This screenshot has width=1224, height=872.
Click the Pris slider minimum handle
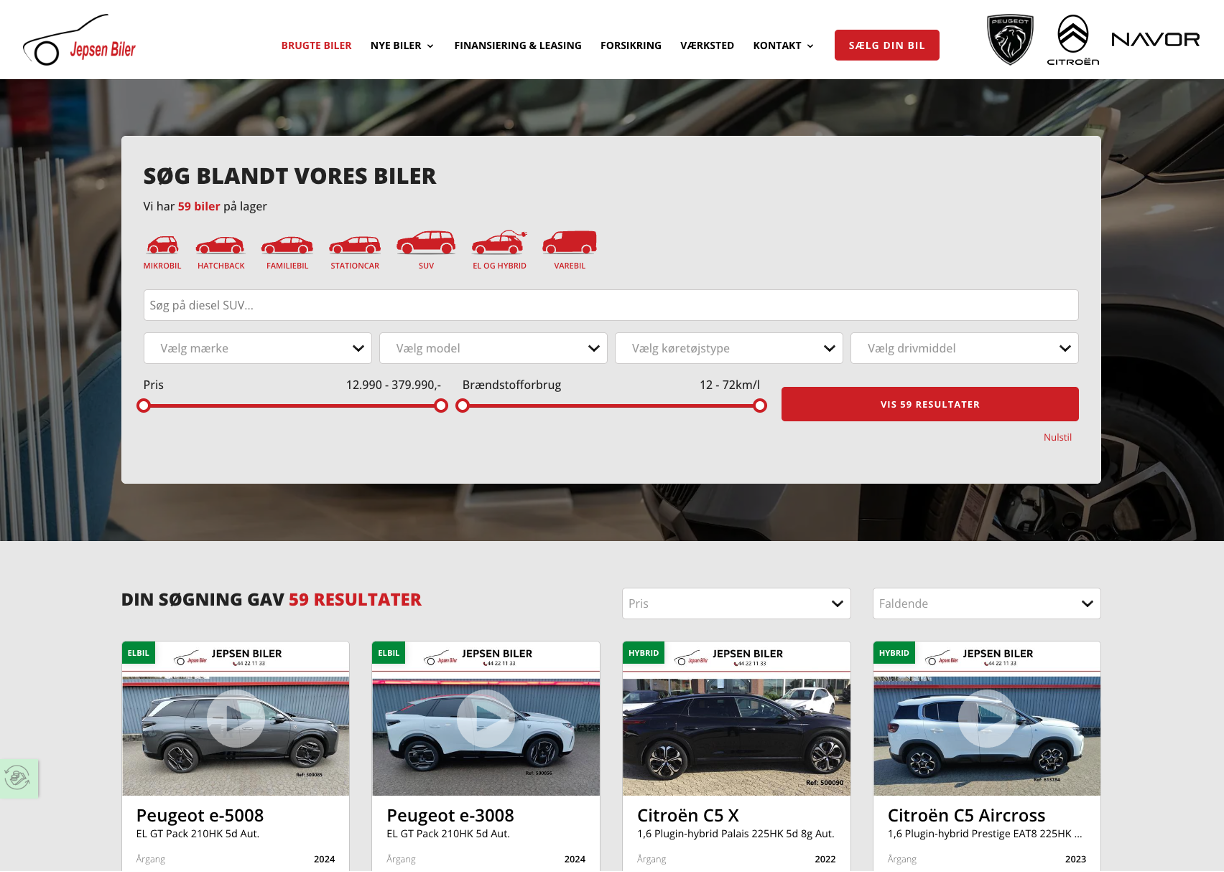(144, 406)
